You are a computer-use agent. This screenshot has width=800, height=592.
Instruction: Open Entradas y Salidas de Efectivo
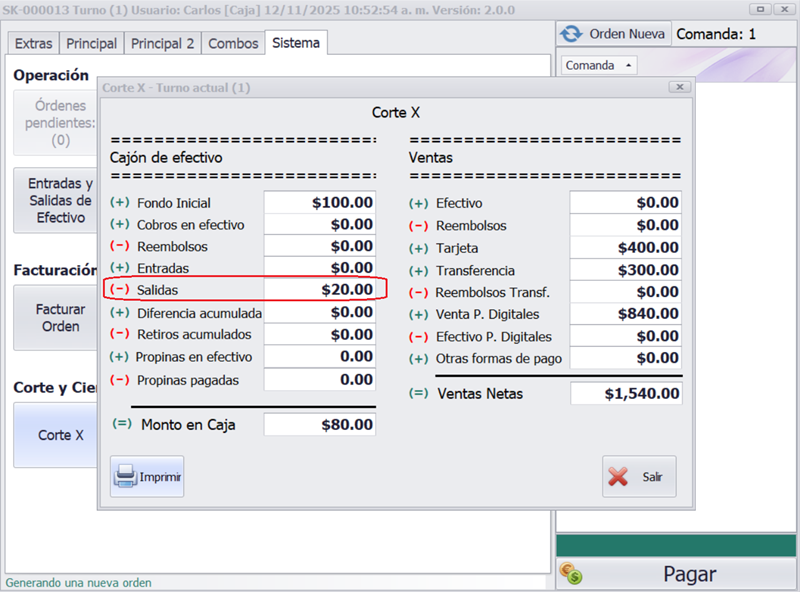click(58, 200)
